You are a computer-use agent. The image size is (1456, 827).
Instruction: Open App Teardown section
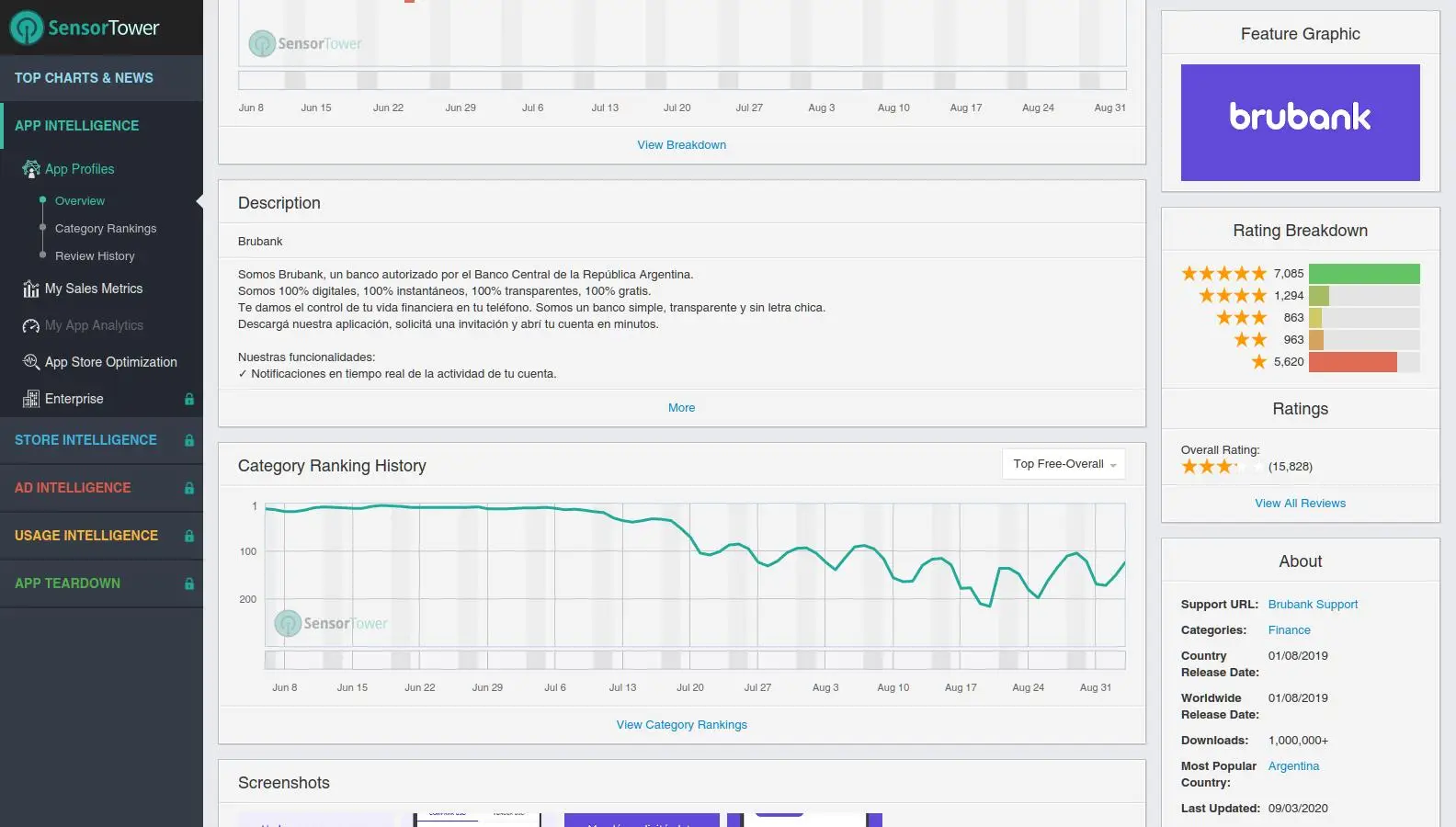click(x=101, y=583)
